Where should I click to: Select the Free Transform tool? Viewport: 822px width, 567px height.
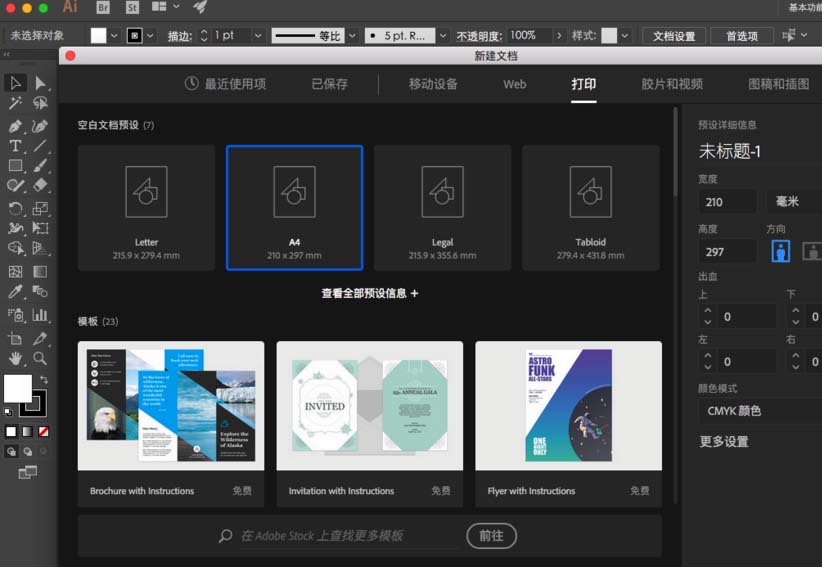[x=40, y=228]
